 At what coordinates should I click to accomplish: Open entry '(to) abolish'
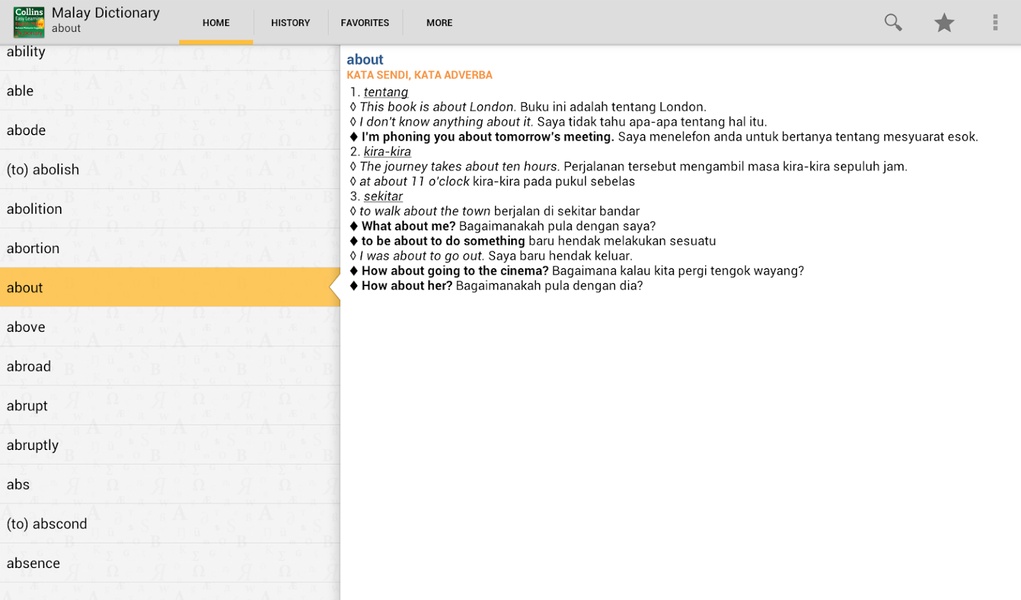170,169
